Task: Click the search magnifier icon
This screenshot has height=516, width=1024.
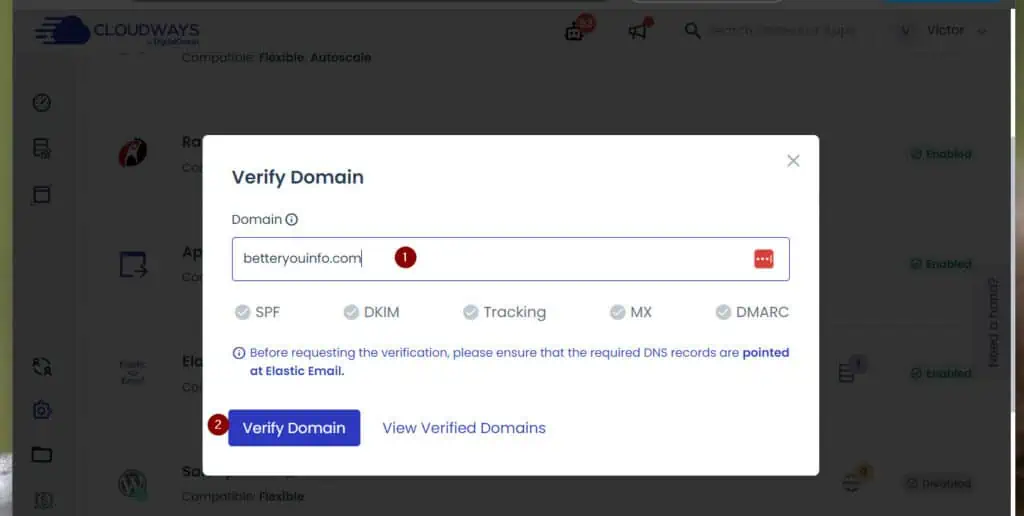Action: click(x=692, y=30)
